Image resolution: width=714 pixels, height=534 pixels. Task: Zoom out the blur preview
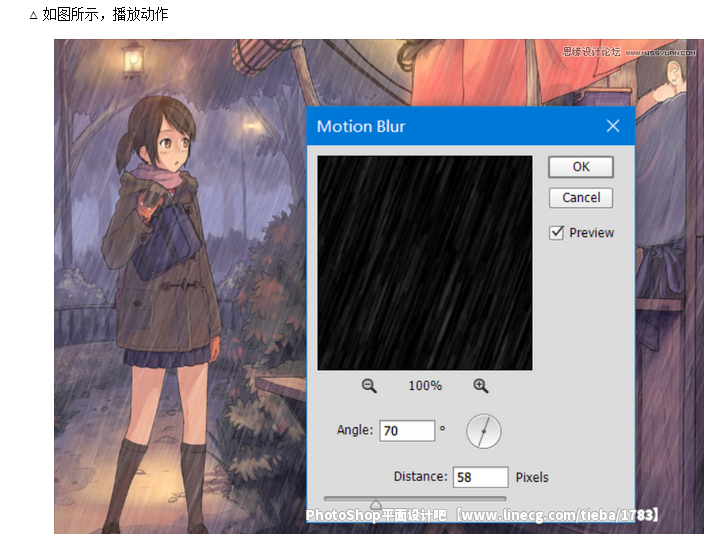tap(369, 386)
